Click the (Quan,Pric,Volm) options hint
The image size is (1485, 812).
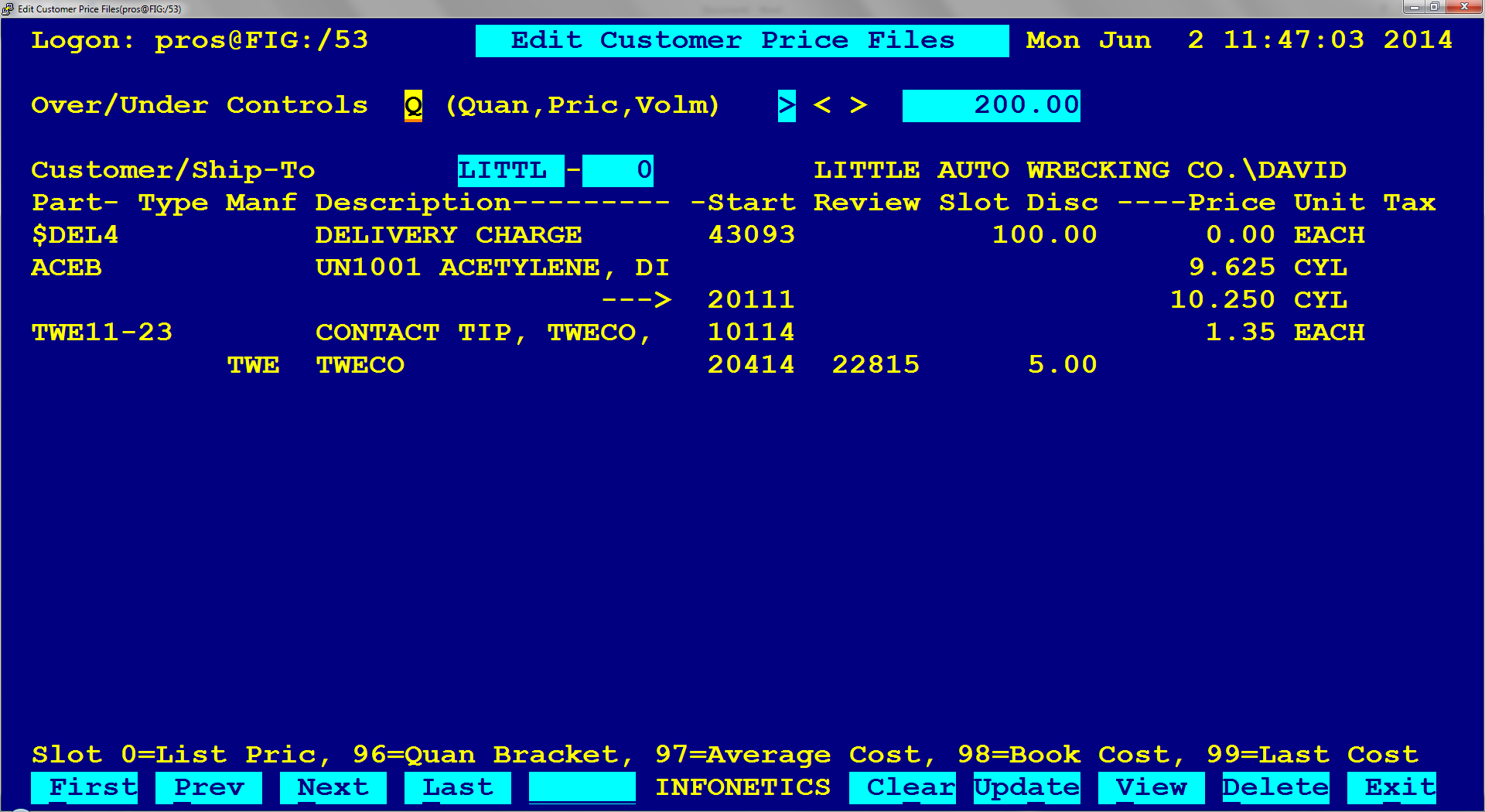pyautogui.click(x=582, y=105)
